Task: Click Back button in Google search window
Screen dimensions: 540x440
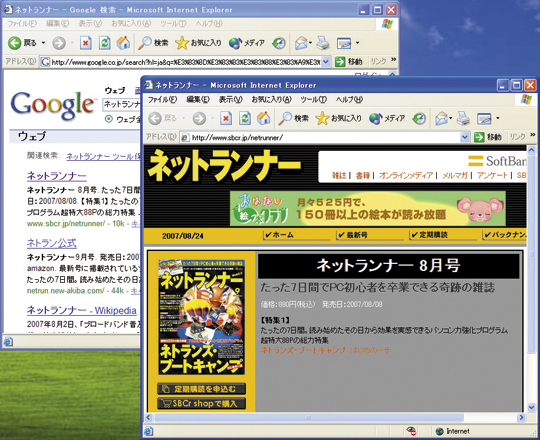Action: click(x=22, y=43)
